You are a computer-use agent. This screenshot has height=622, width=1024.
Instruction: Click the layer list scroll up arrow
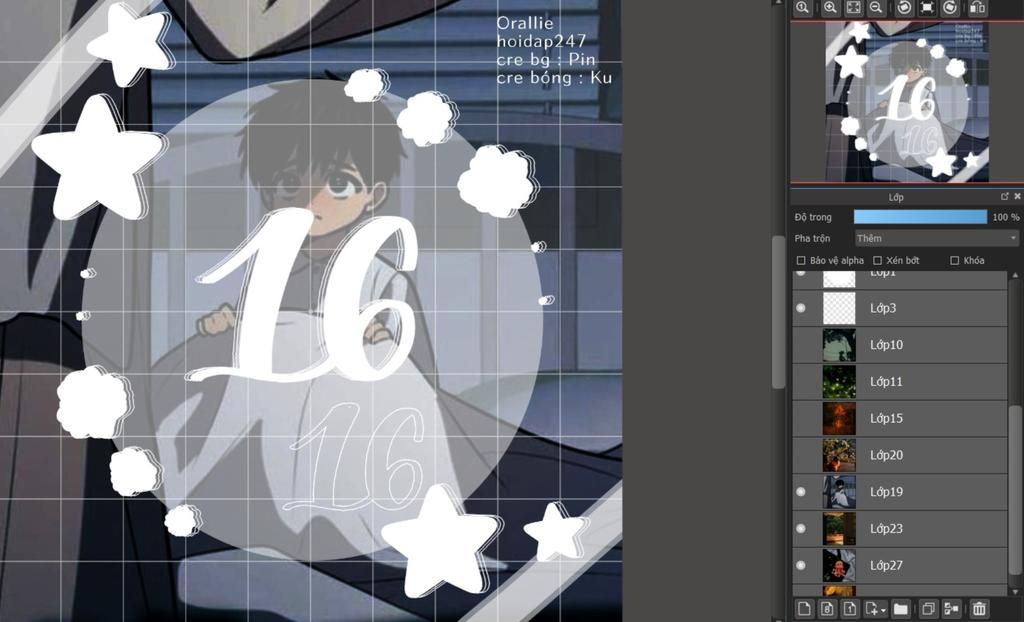pyautogui.click(x=1016, y=276)
